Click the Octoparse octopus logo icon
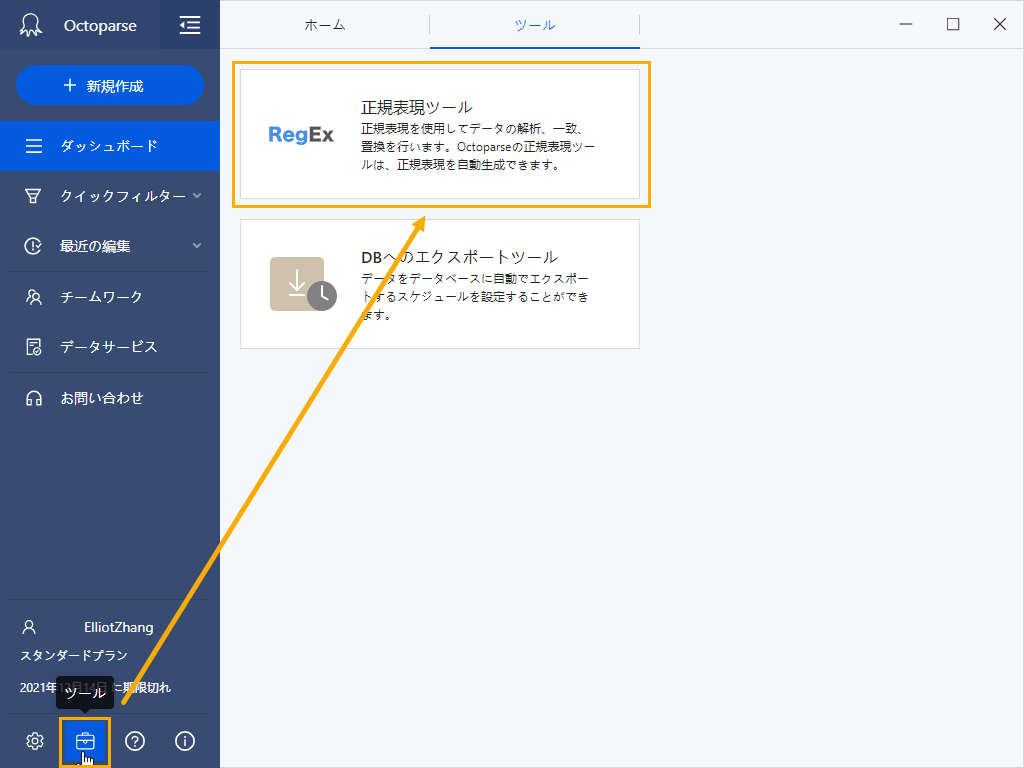The width and height of the screenshot is (1024, 768). [31, 25]
